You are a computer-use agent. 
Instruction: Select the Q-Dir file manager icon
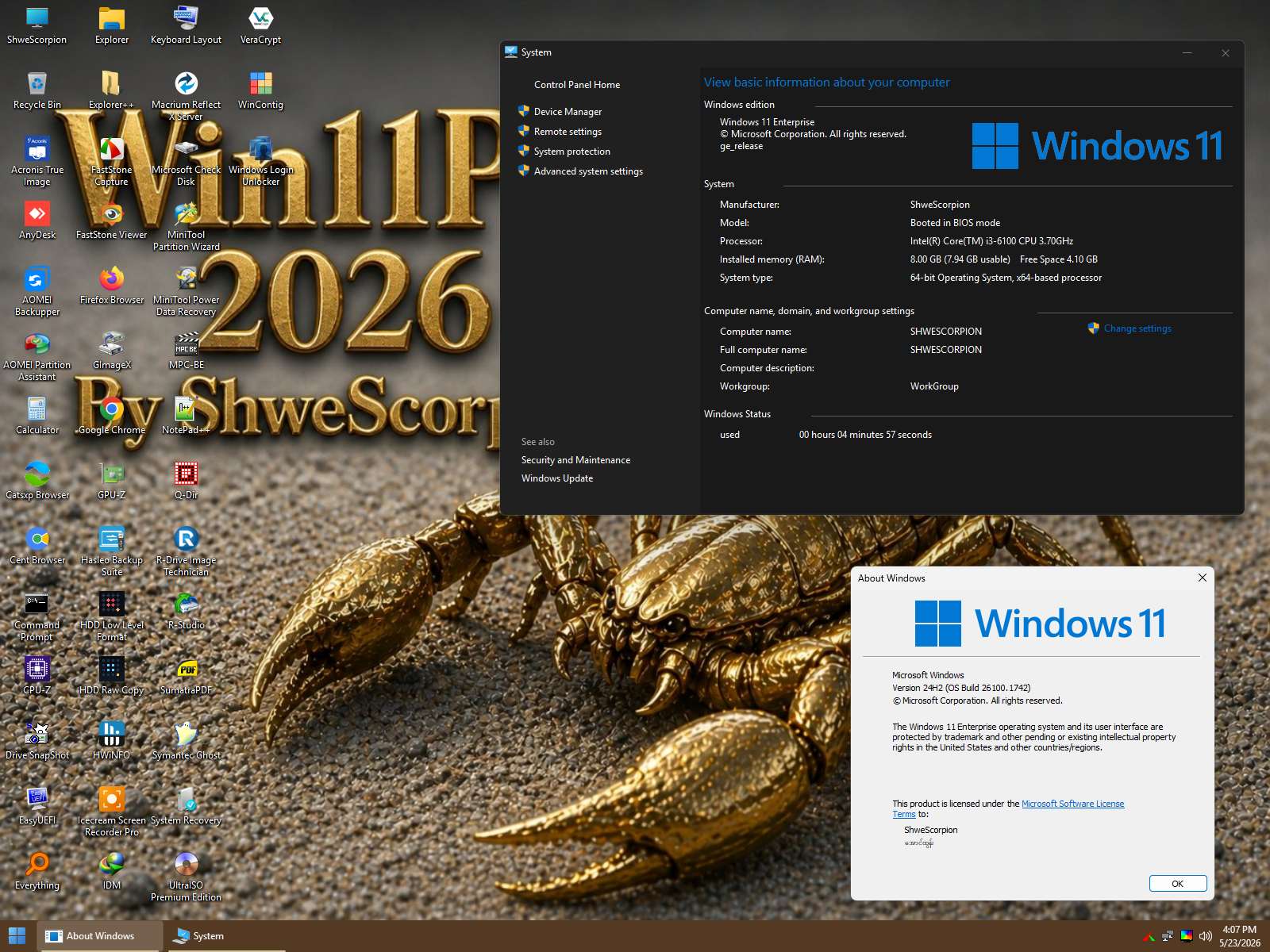(x=186, y=482)
